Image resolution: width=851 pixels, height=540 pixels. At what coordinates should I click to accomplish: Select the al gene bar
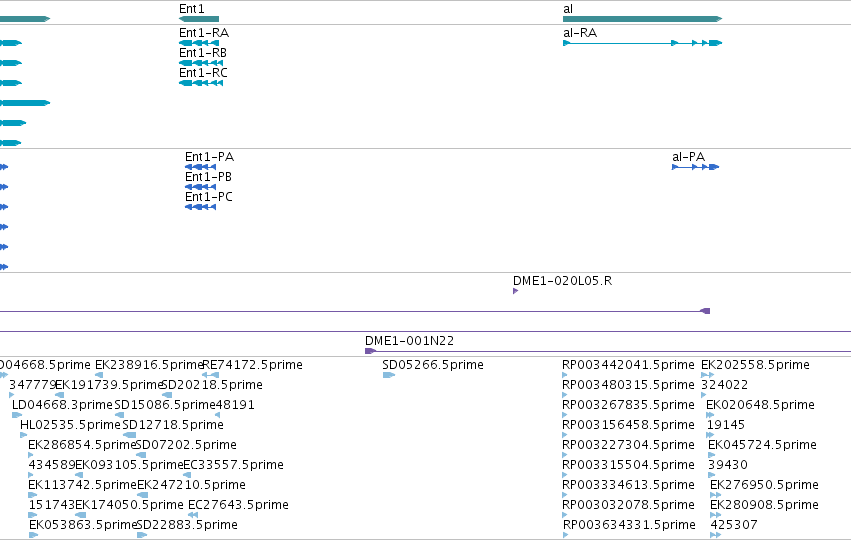(x=643, y=19)
